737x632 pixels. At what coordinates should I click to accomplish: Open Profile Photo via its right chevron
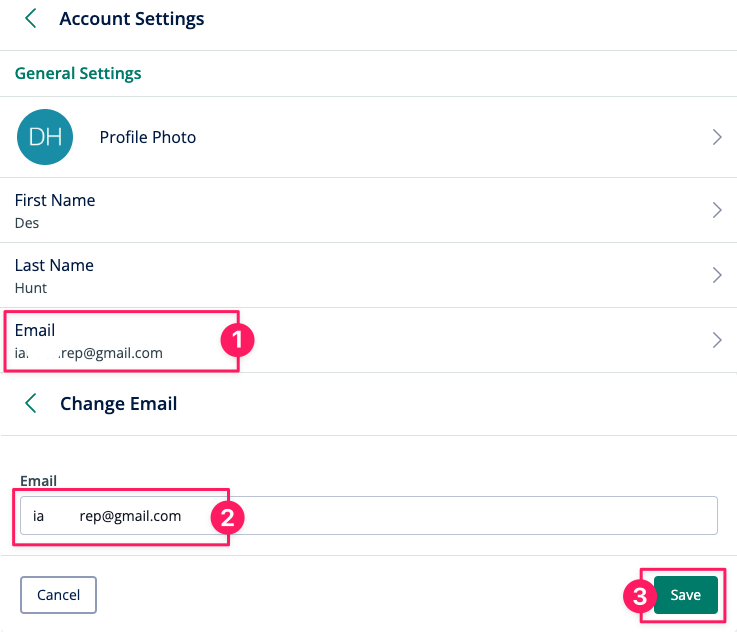point(717,137)
